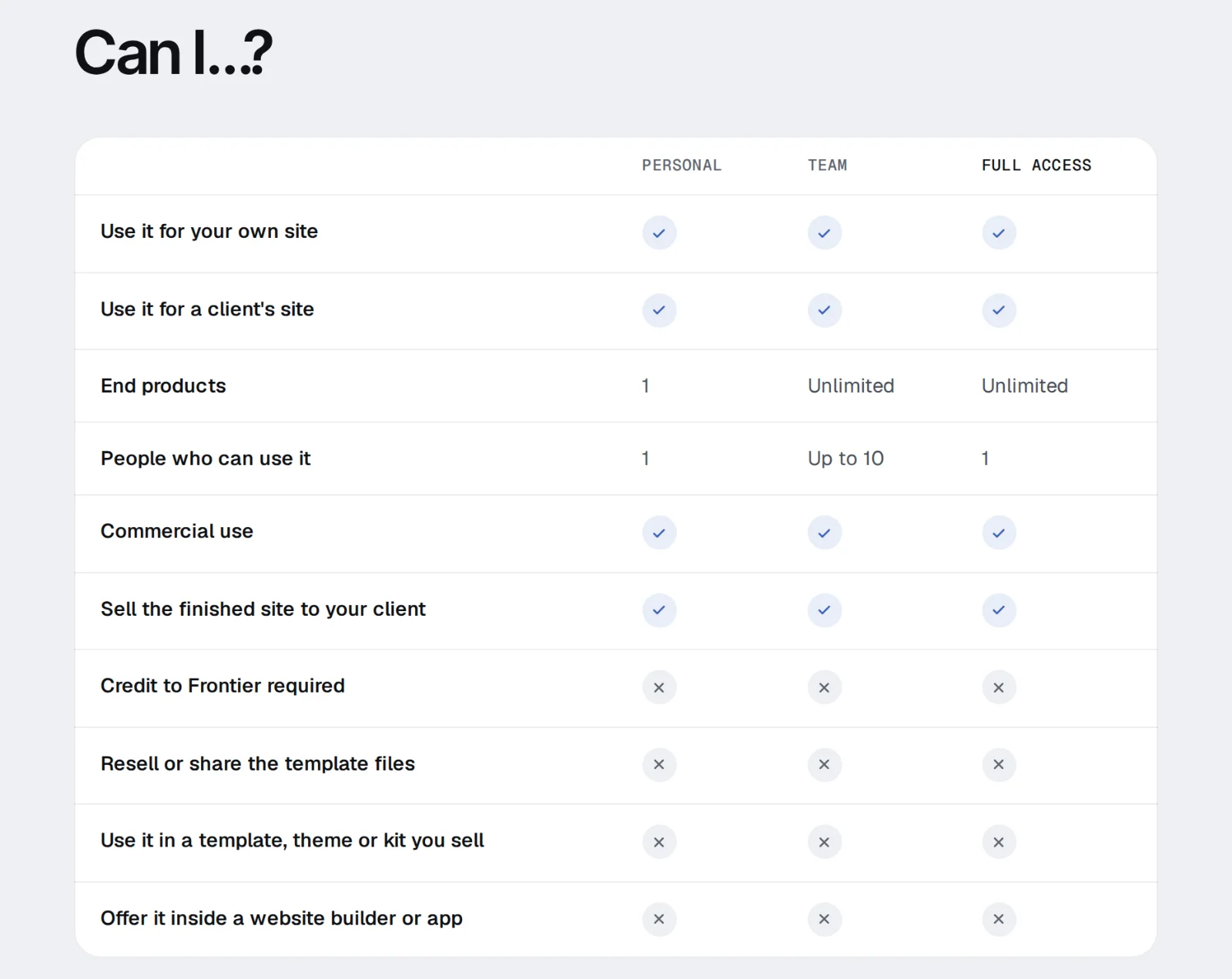Click Team checkmark for client's site
The image size is (1232, 979).
(825, 310)
